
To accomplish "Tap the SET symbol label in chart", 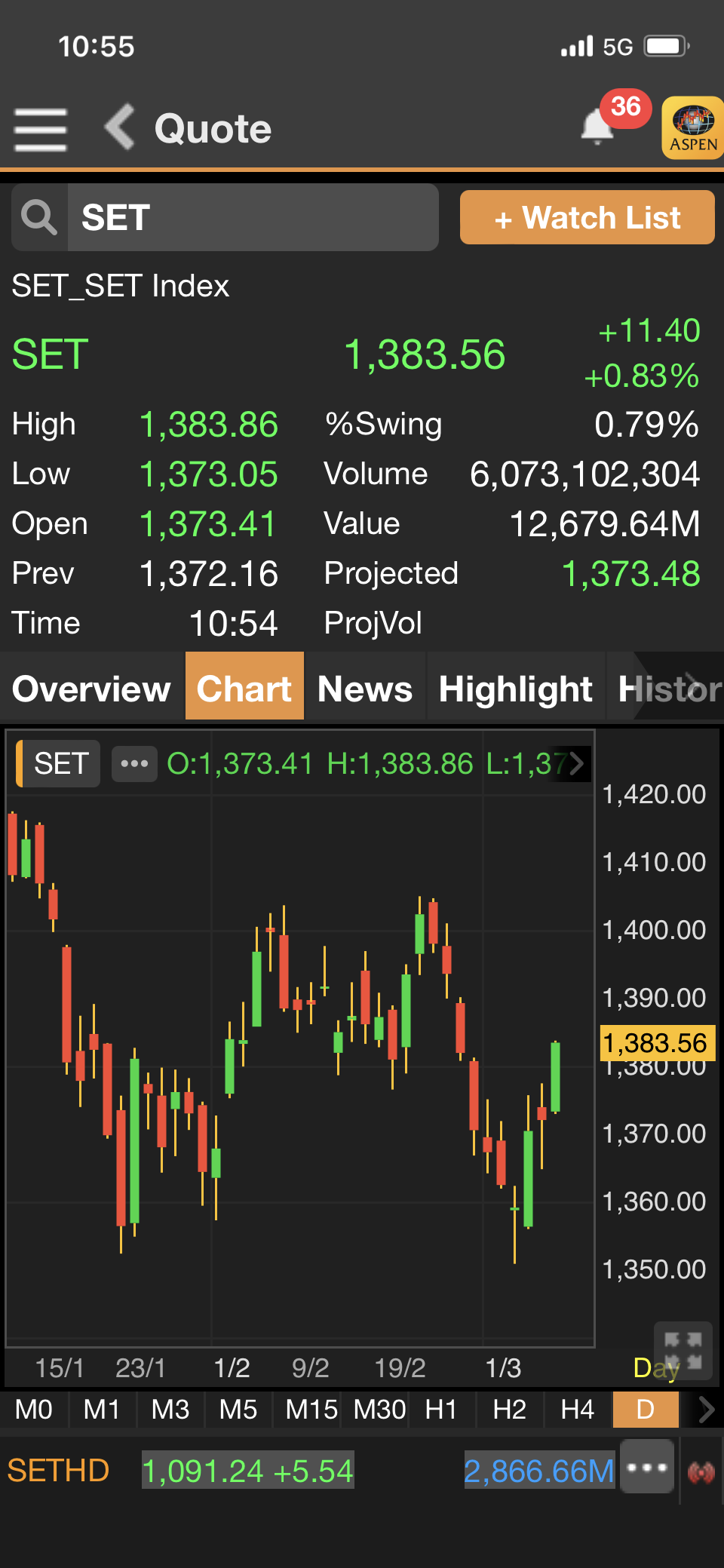I will [x=59, y=763].
